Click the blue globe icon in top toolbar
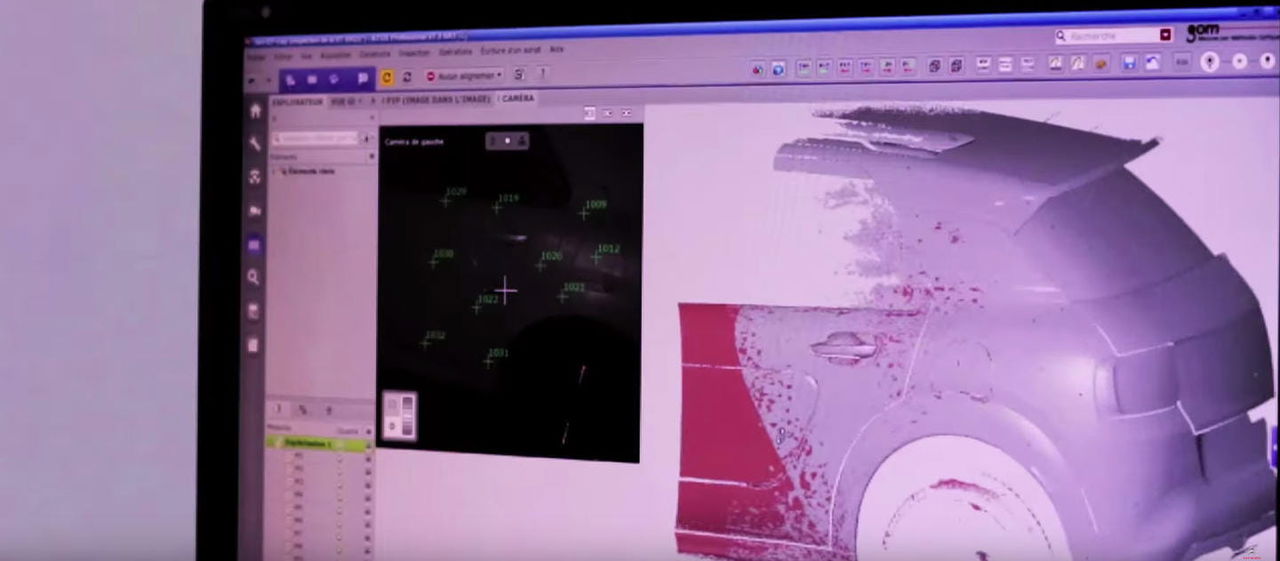1280x561 pixels. 778,68
